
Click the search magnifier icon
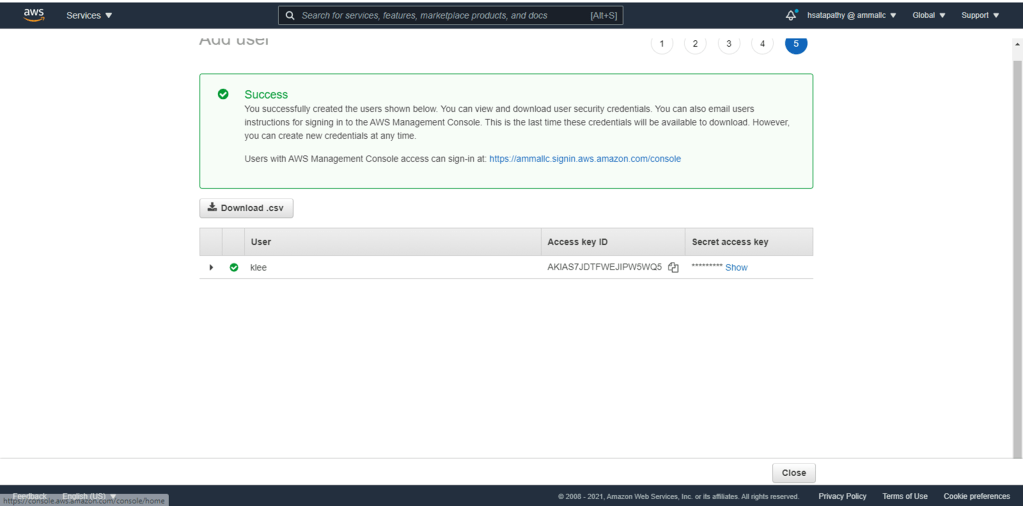290,16
